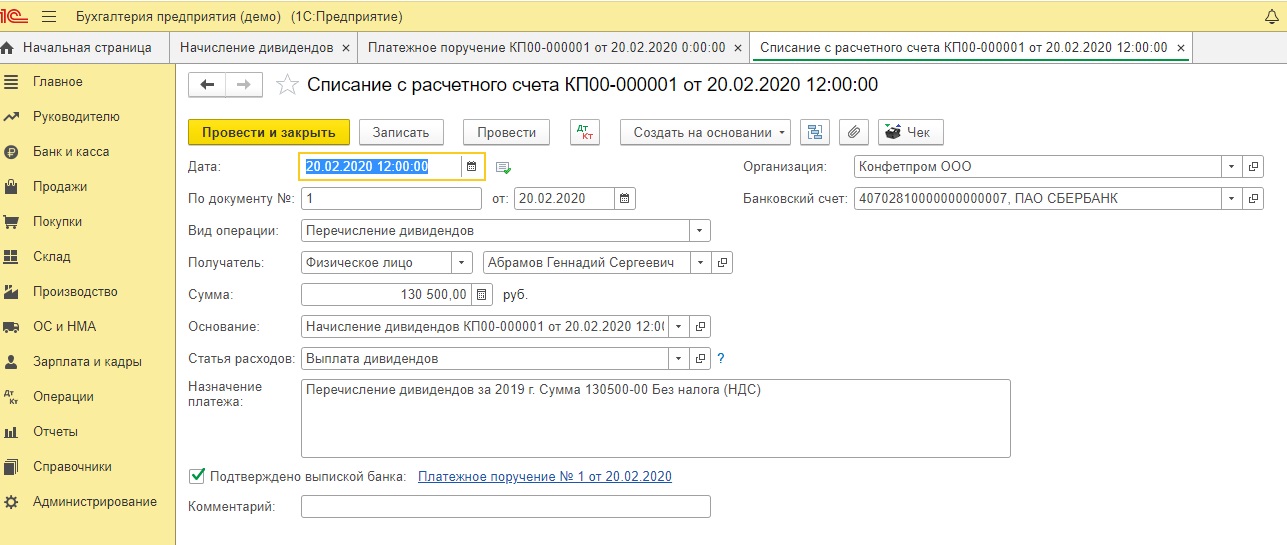Click Назначение платежа text area
Image resolution: width=1287 pixels, height=545 pixels.
(655, 418)
